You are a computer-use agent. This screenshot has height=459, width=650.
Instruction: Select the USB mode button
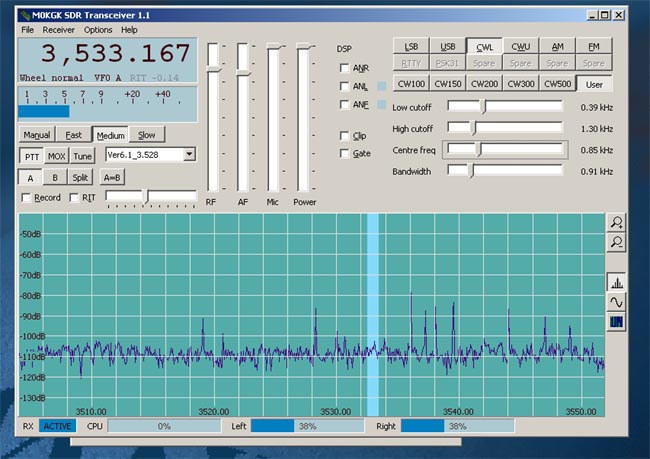coord(448,47)
